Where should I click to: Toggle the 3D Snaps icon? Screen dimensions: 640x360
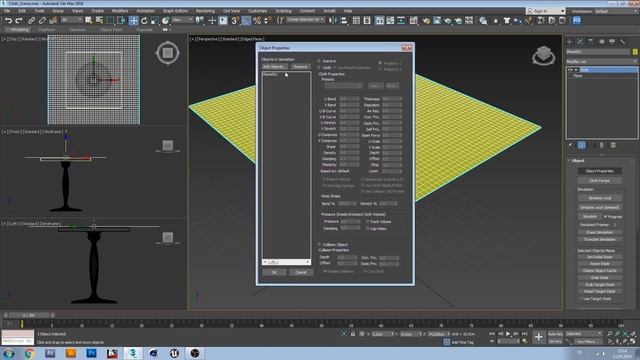pos(235,20)
